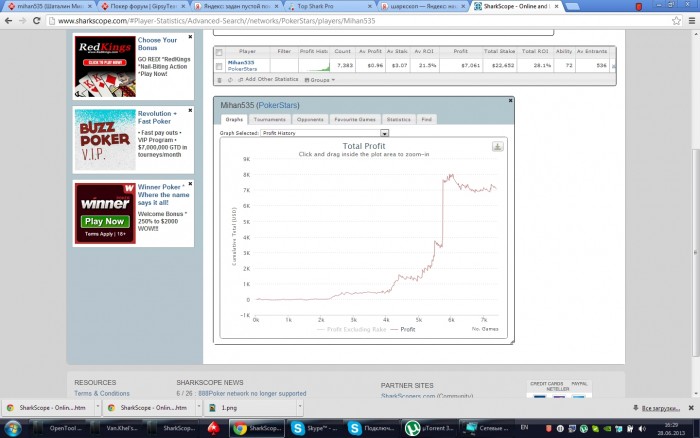Image resolution: width=700 pixels, height=438 pixels.
Task: Switch to the Покер форум GipsyTeam tab
Action: pos(143,6)
